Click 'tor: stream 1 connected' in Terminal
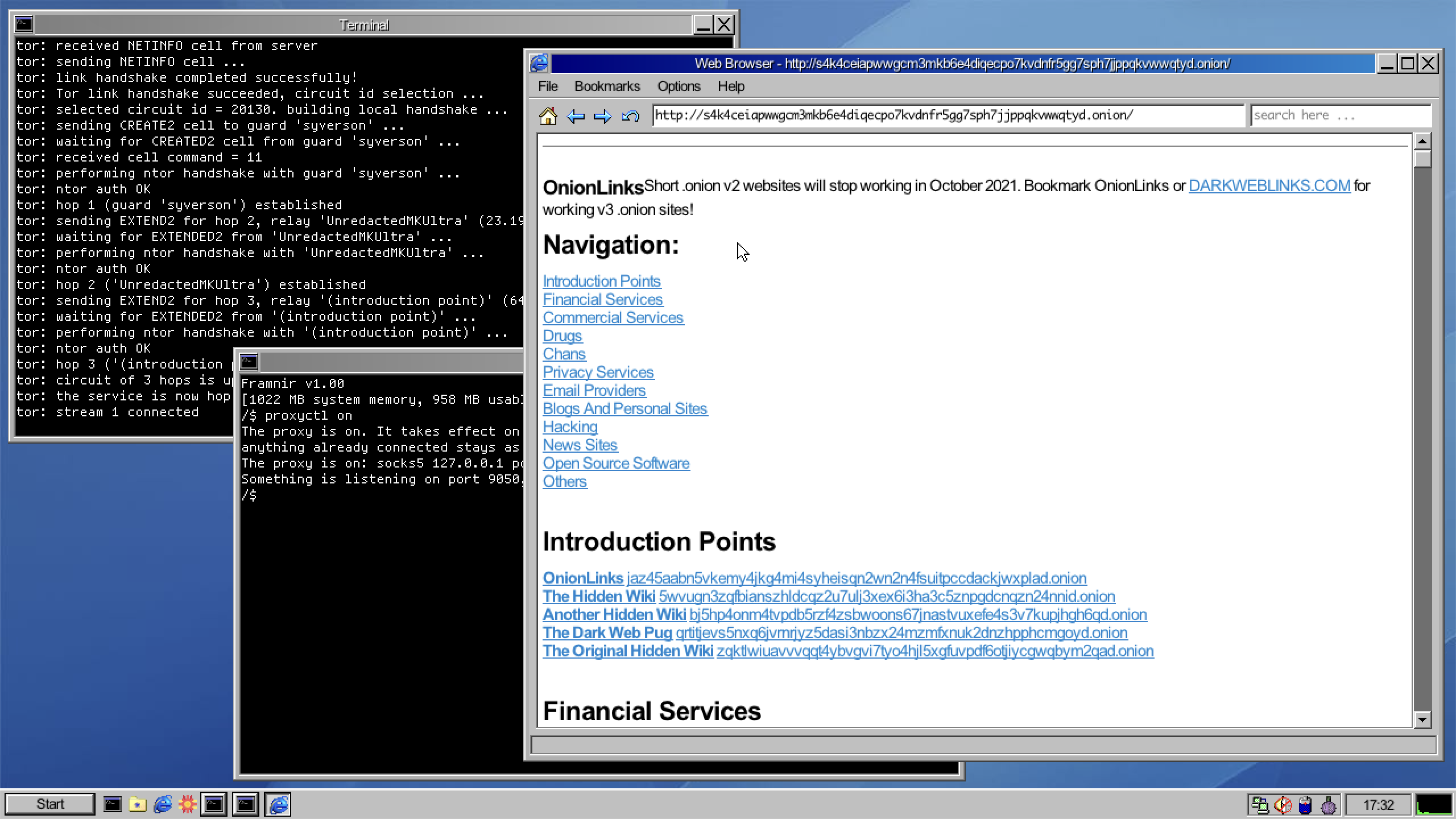Image resolution: width=1456 pixels, height=819 pixels. [x=107, y=412]
